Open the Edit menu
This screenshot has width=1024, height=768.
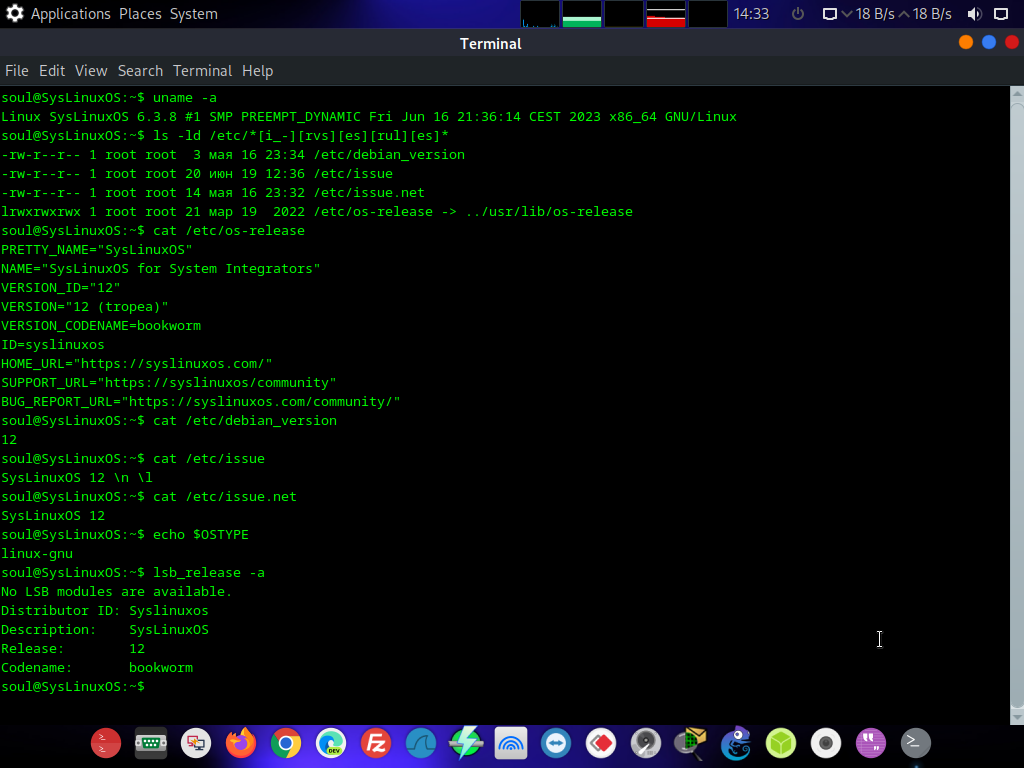pyautogui.click(x=52, y=71)
